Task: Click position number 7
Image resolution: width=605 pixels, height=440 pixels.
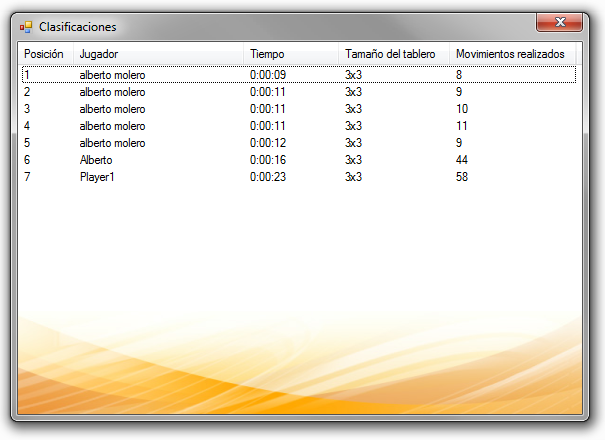Action: click(x=27, y=177)
